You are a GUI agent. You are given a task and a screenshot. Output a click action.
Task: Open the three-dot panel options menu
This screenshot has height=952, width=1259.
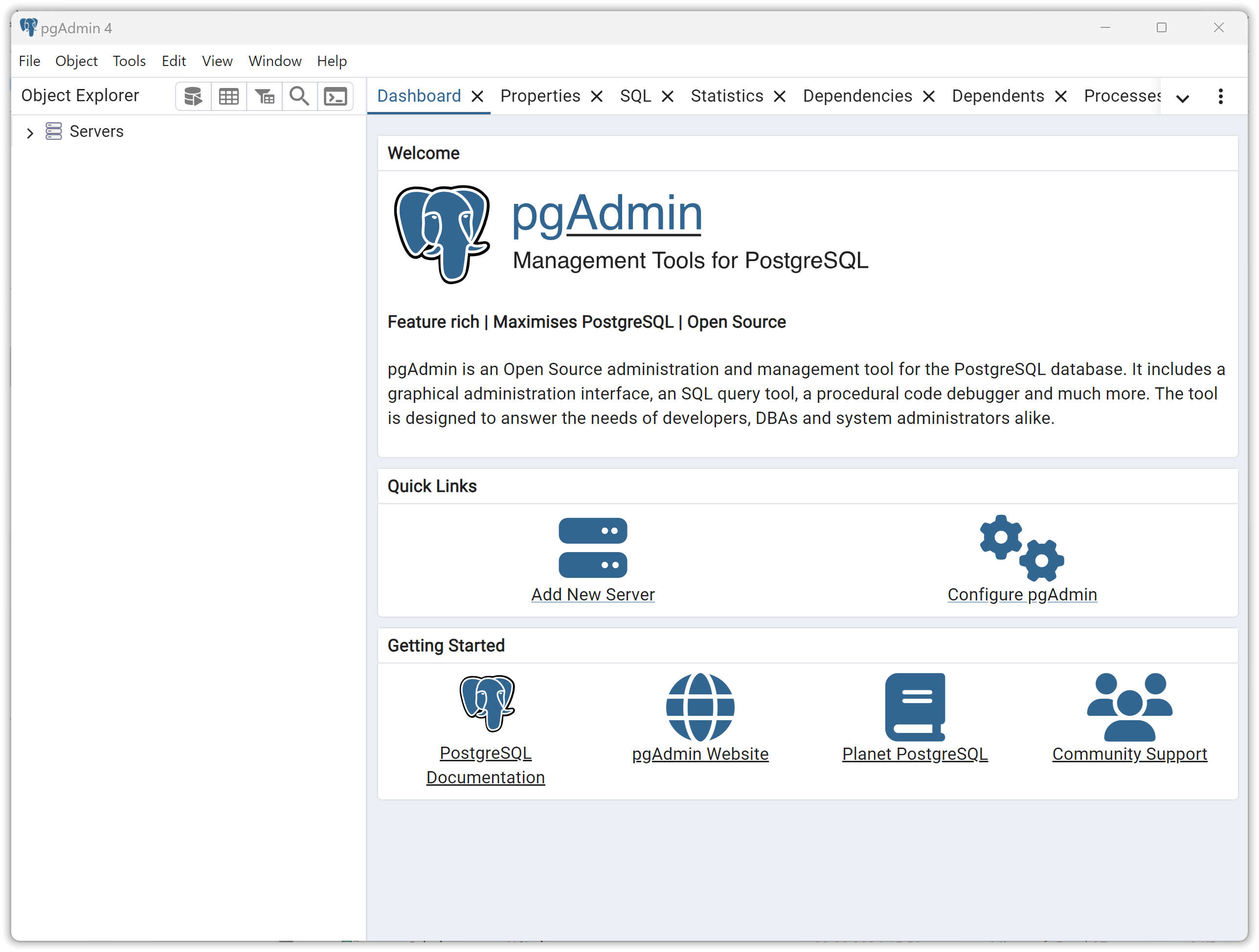pyautogui.click(x=1220, y=96)
